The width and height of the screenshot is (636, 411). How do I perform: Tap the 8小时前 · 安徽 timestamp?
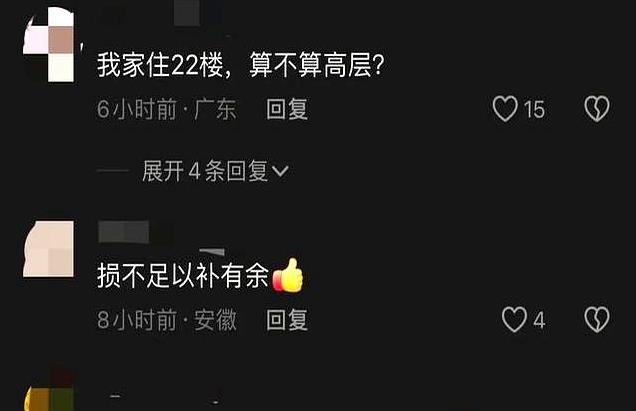(x=166, y=320)
